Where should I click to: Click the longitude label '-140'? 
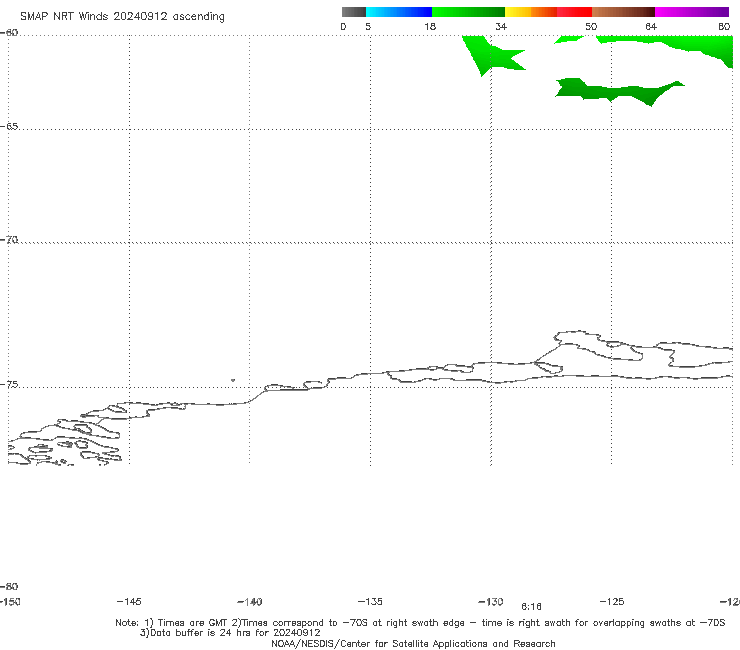coord(250,602)
